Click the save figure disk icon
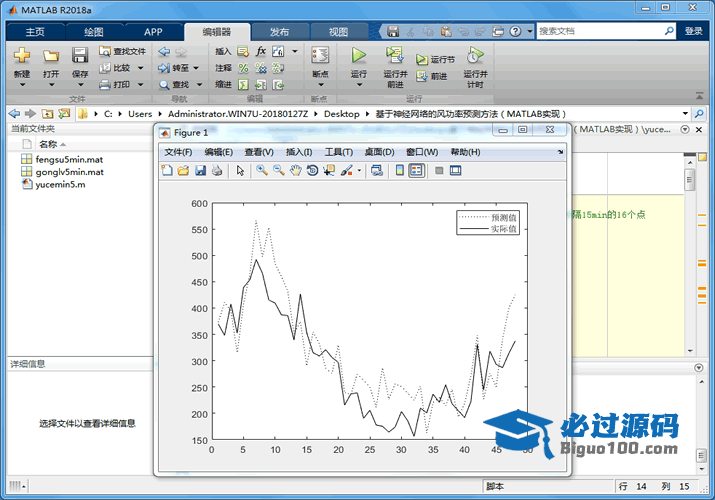The width and height of the screenshot is (715, 500). (200, 171)
